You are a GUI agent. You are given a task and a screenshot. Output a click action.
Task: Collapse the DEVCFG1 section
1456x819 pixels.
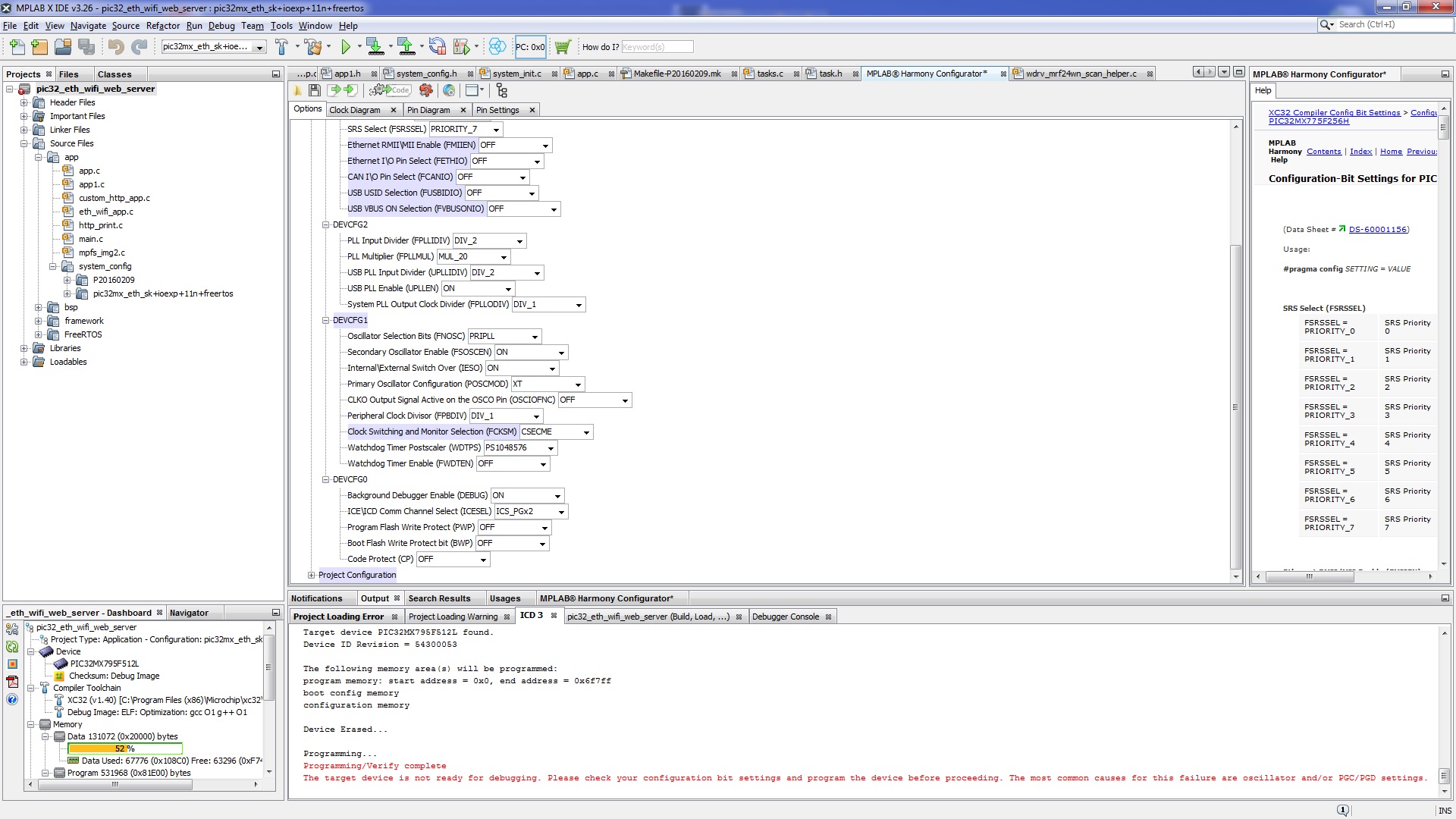tap(325, 321)
